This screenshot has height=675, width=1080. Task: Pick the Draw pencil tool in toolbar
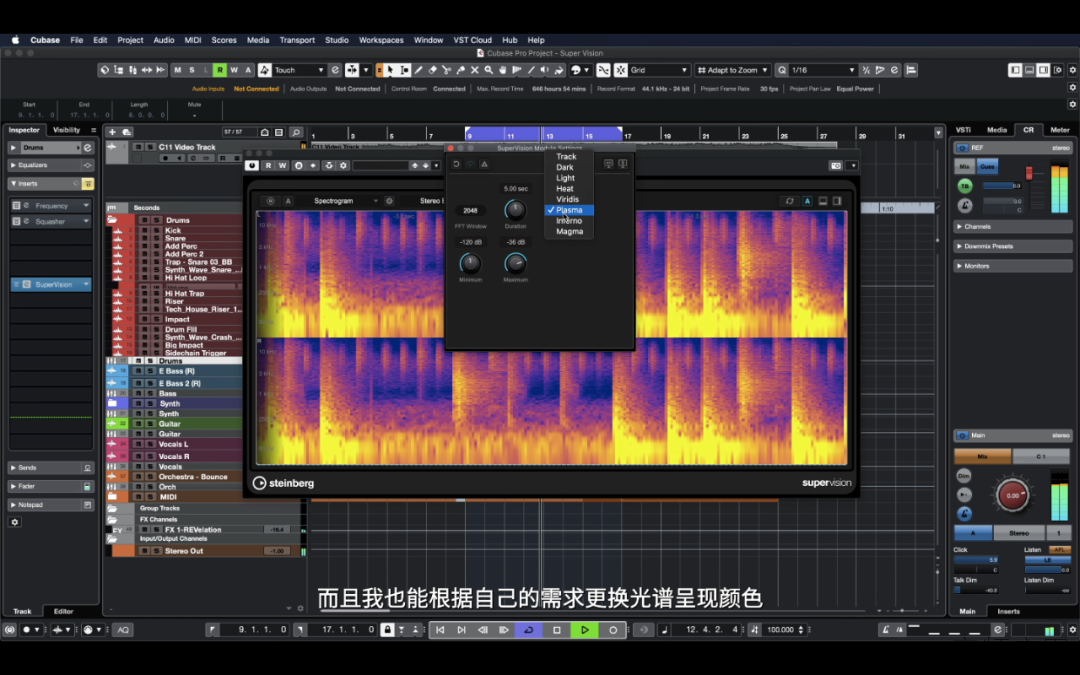(418, 70)
